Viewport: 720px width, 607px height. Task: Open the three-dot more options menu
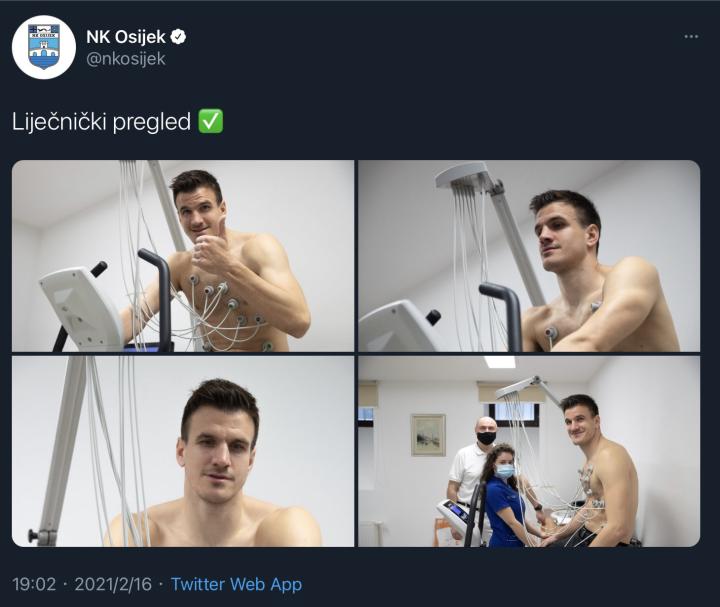[691, 37]
